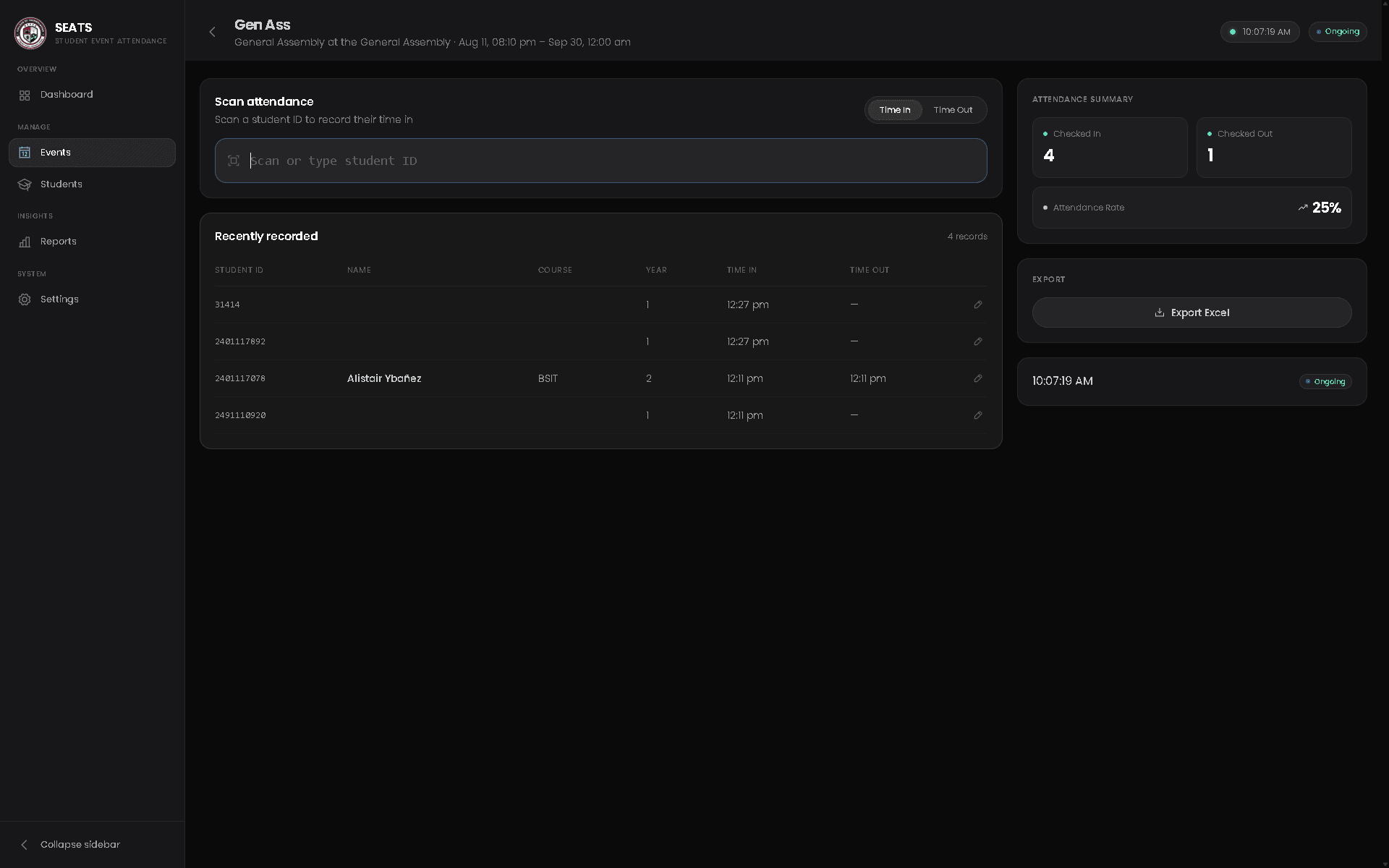Click the Ongoing badge in the header
This screenshot has height=868, width=1389.
tap(1338, 32)
